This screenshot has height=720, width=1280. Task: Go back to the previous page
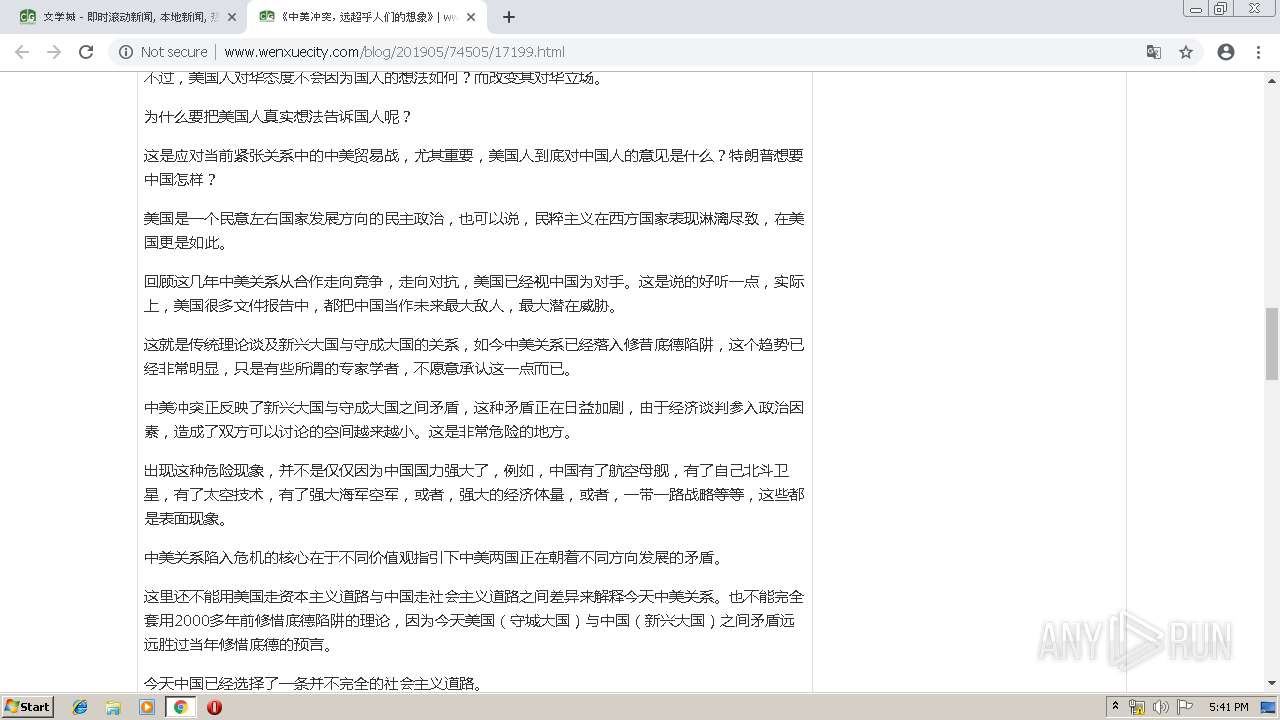pos(22,52)
